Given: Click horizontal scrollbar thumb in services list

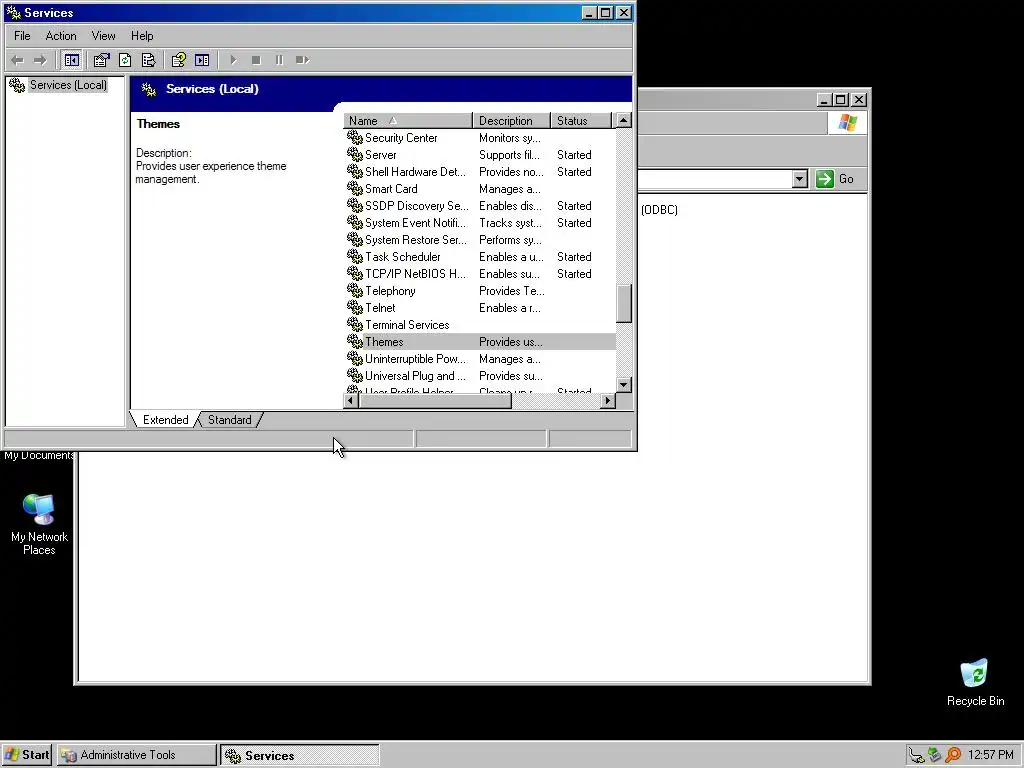Looking at the screenshot, I should tap(435, 400).
